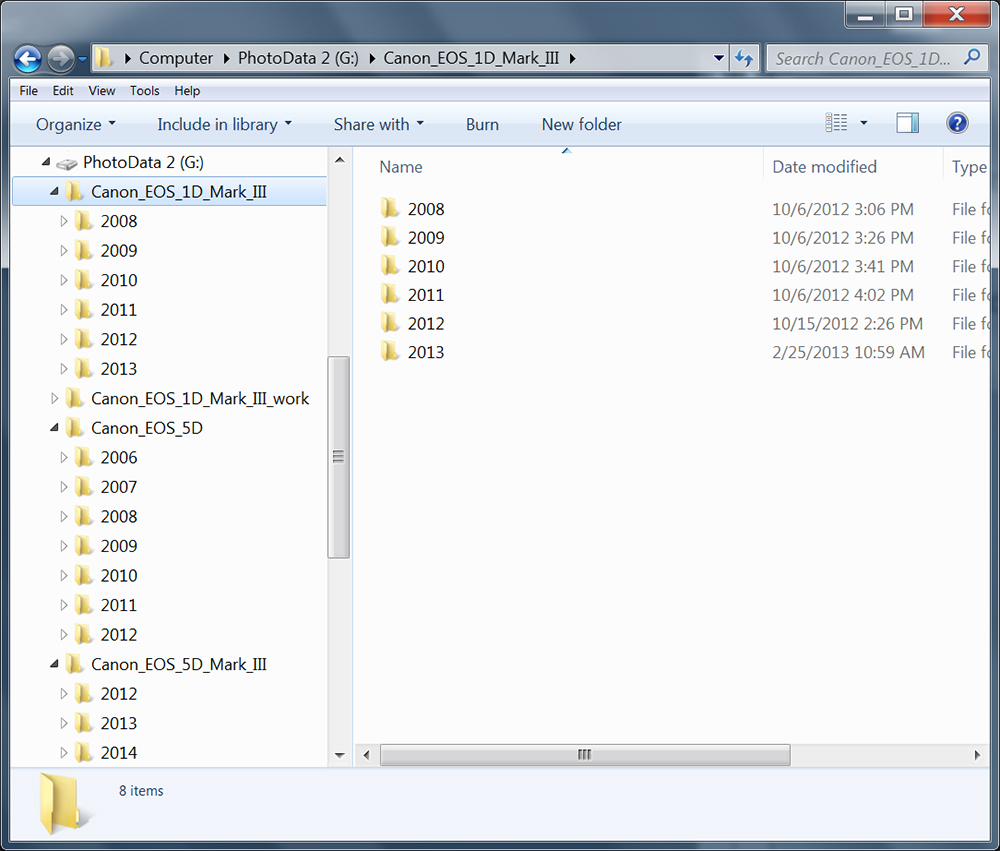
Task: Click the 2008 folder icon in file list
Action: tap(390, 208)
